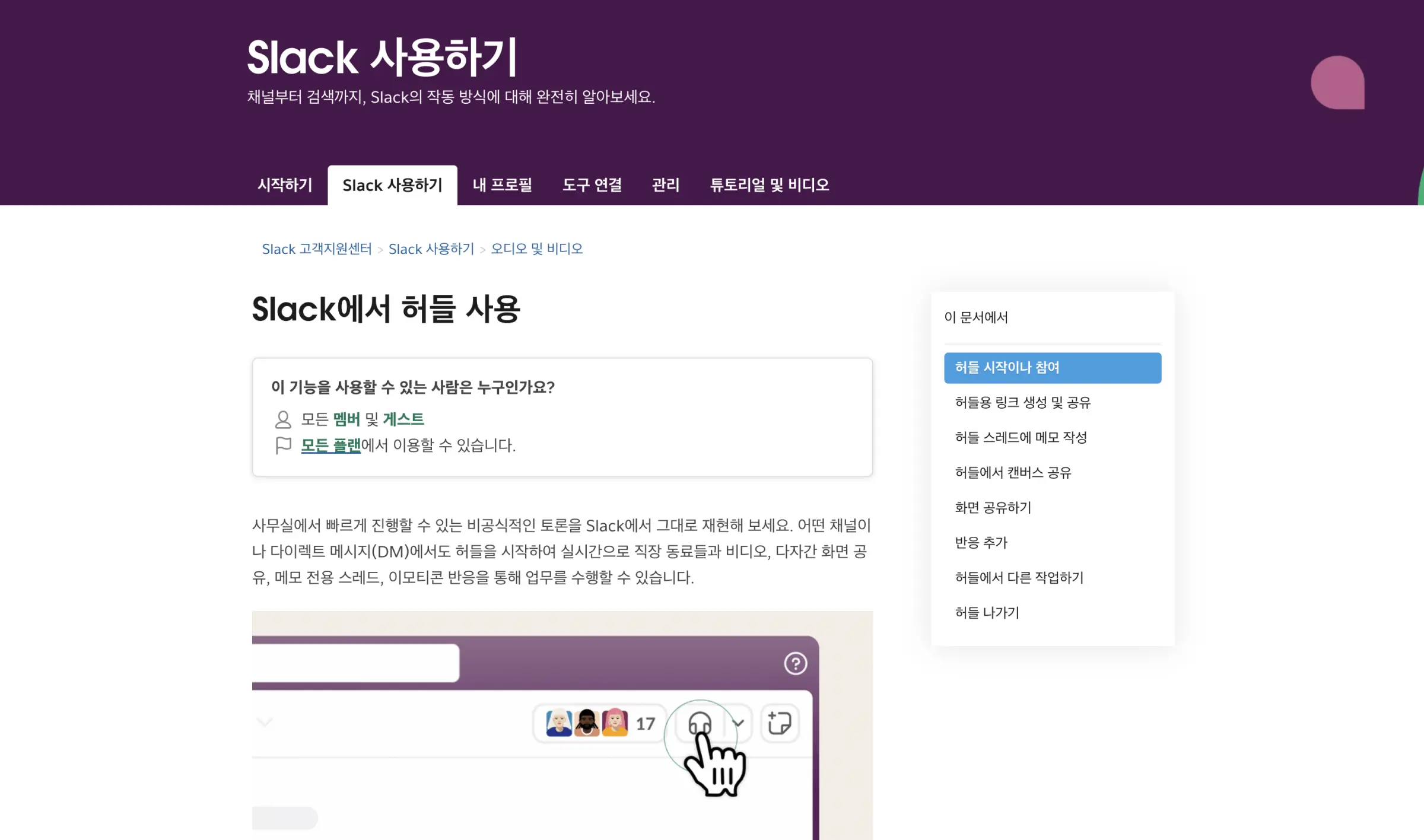1424x840 pixels.
Task: Click the Slack 고객지원센터 breadcrumb link
Action: pos(317,249)
